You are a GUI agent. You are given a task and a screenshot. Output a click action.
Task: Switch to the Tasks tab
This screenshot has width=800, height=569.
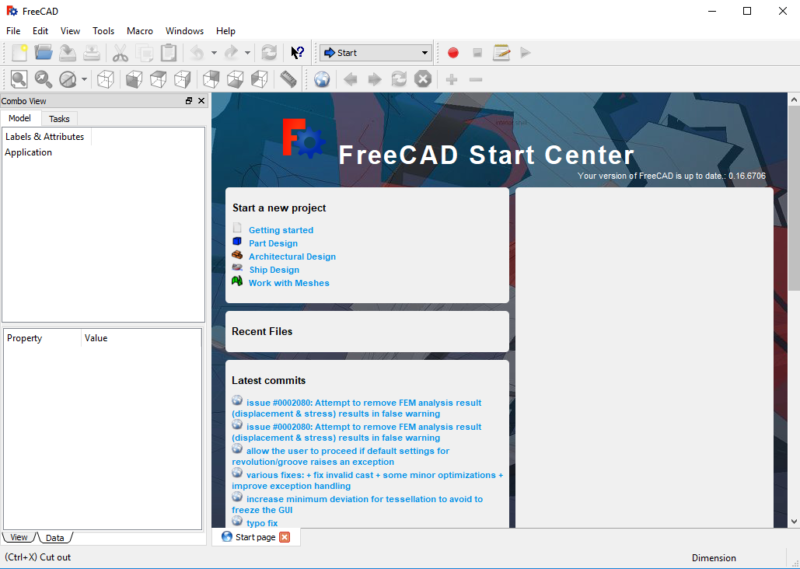coord(59,119)
